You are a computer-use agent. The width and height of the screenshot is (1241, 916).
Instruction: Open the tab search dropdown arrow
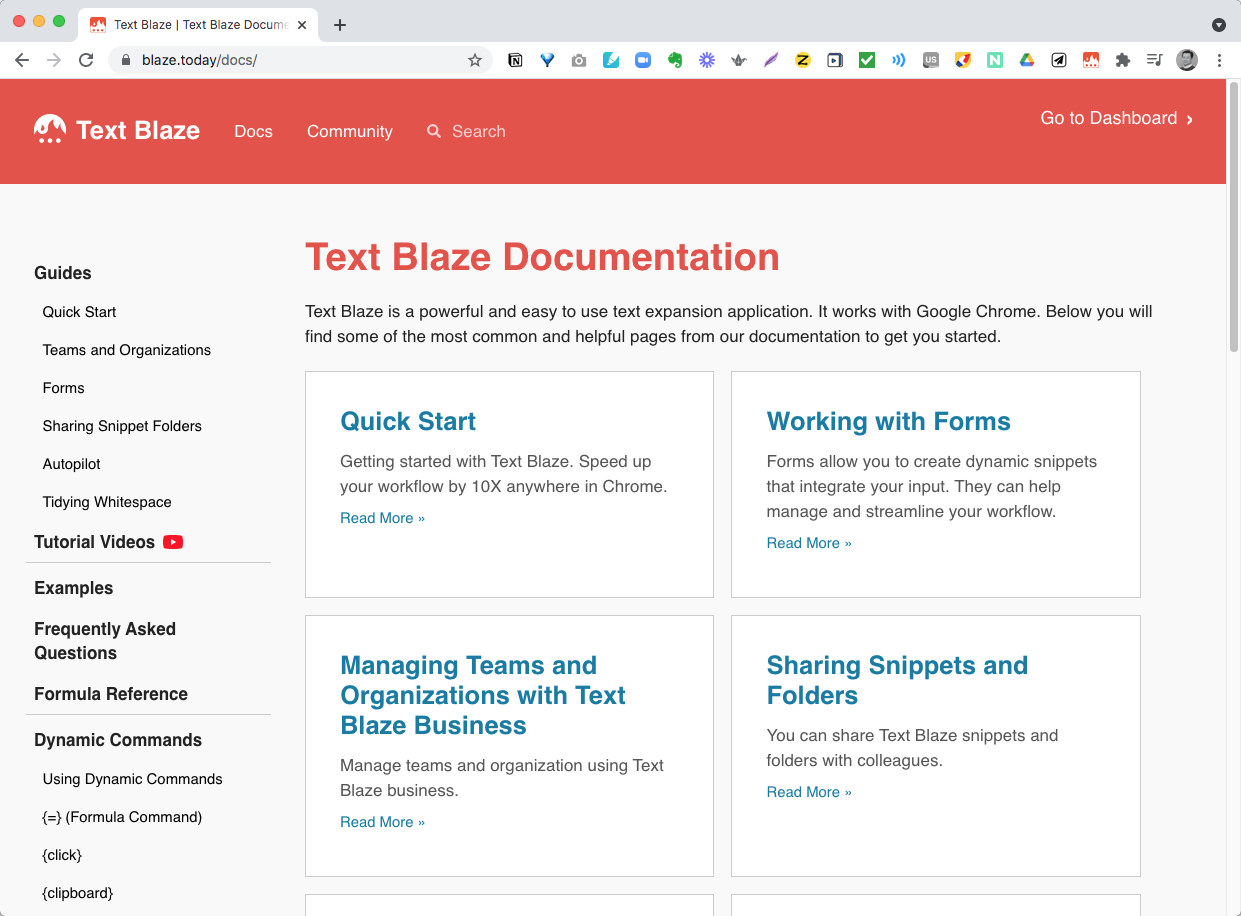[x=1218, y=25]
